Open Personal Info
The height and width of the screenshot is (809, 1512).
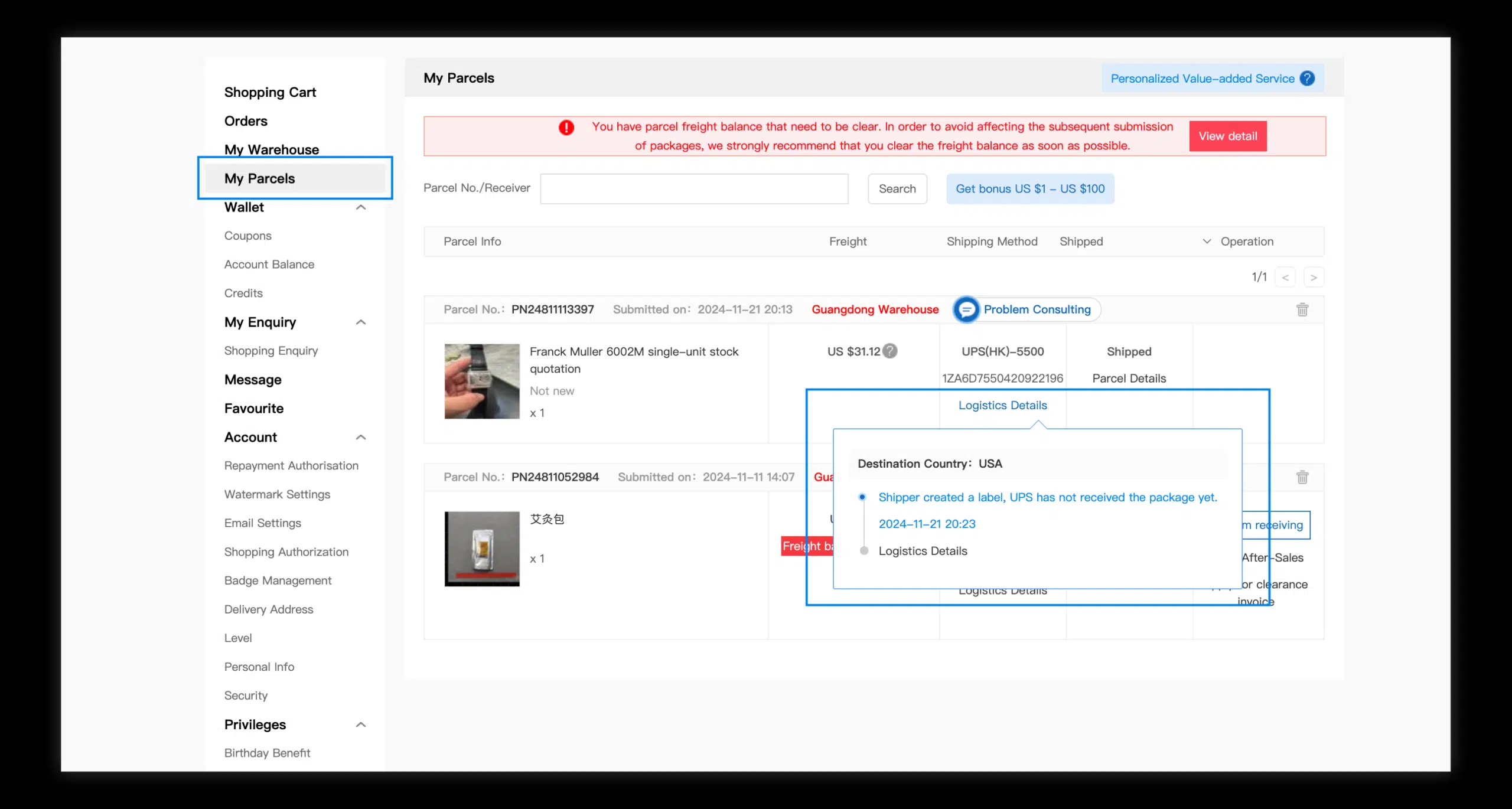(259, 667)
